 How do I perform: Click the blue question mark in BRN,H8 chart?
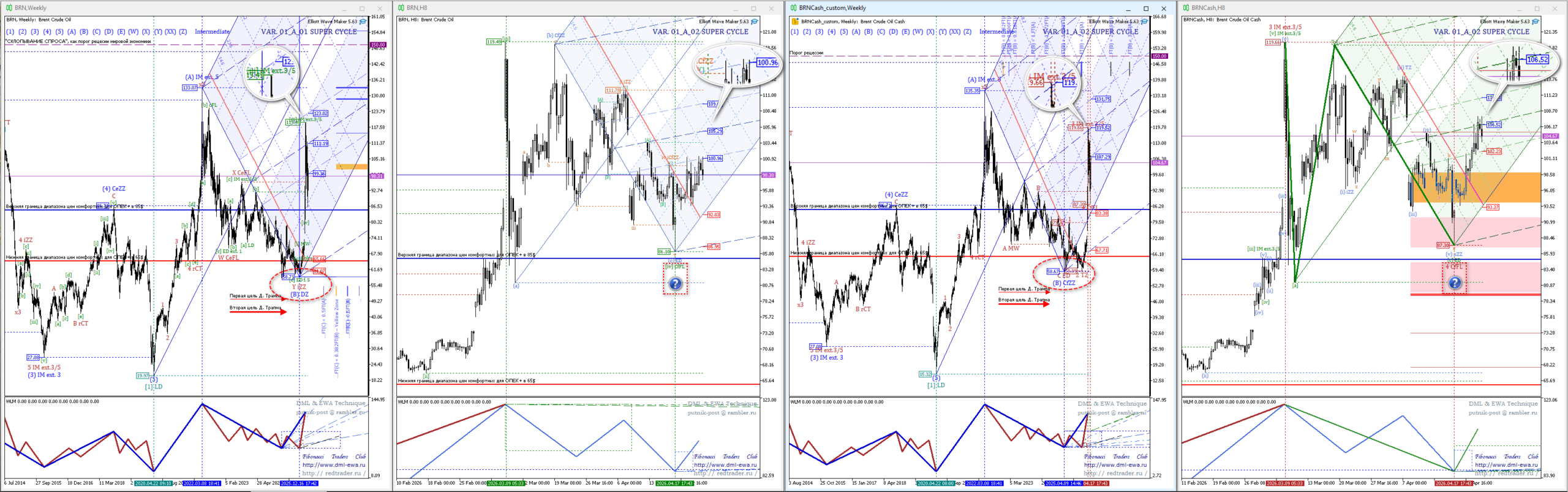pyautogui.click(x=674, y=284)
